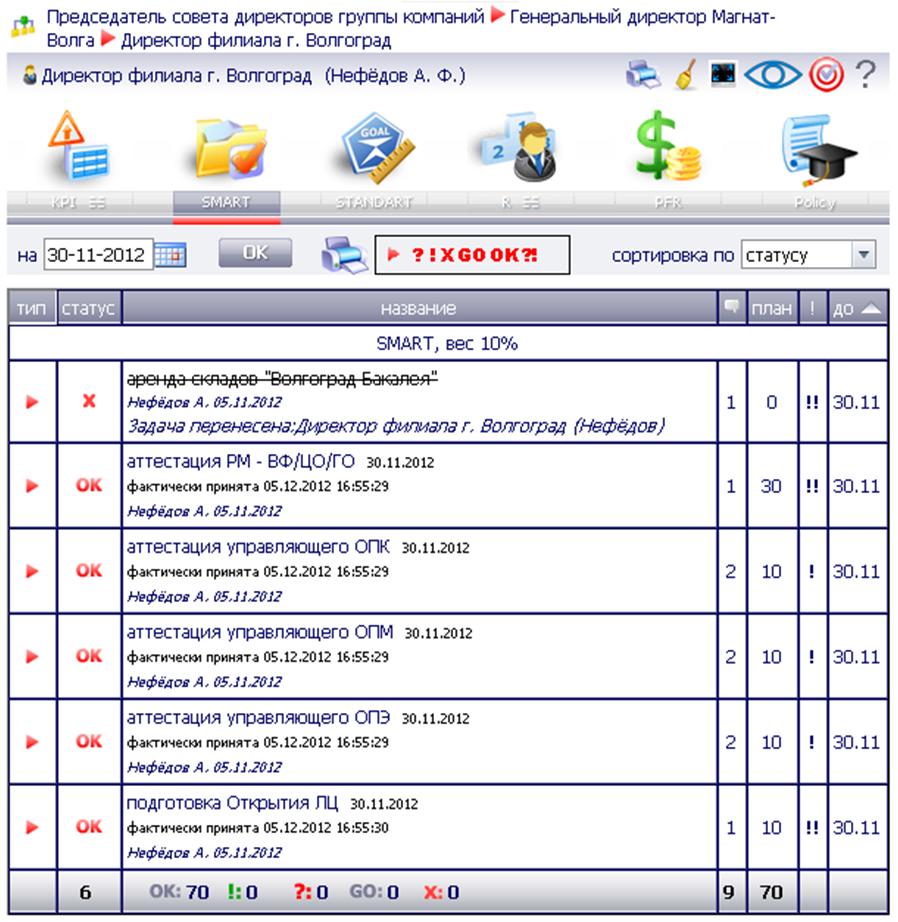Click the SMART folder checkmark icon
The image size is (898, 922).
click(x=230, y=147)
